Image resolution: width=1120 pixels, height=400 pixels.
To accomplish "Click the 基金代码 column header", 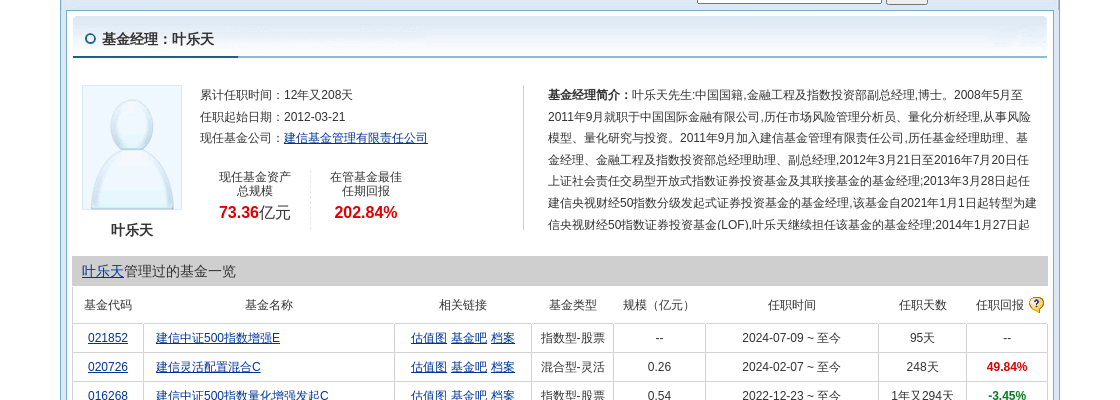I will click(108, 305).
